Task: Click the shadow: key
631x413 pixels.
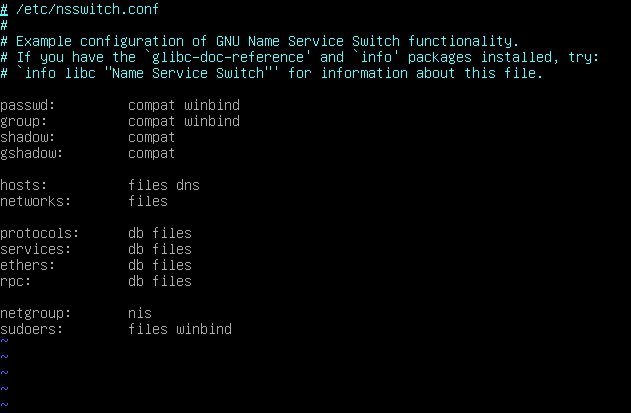Action: click(x=27, y=137)
